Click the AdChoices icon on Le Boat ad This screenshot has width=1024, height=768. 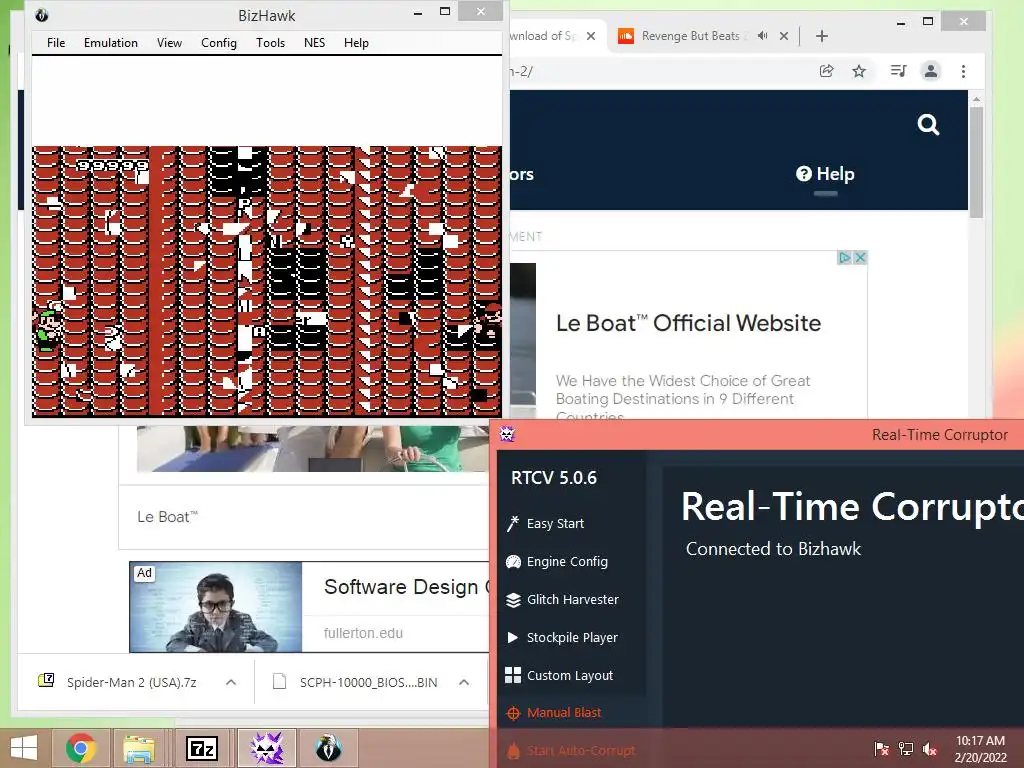coord(844,257)
